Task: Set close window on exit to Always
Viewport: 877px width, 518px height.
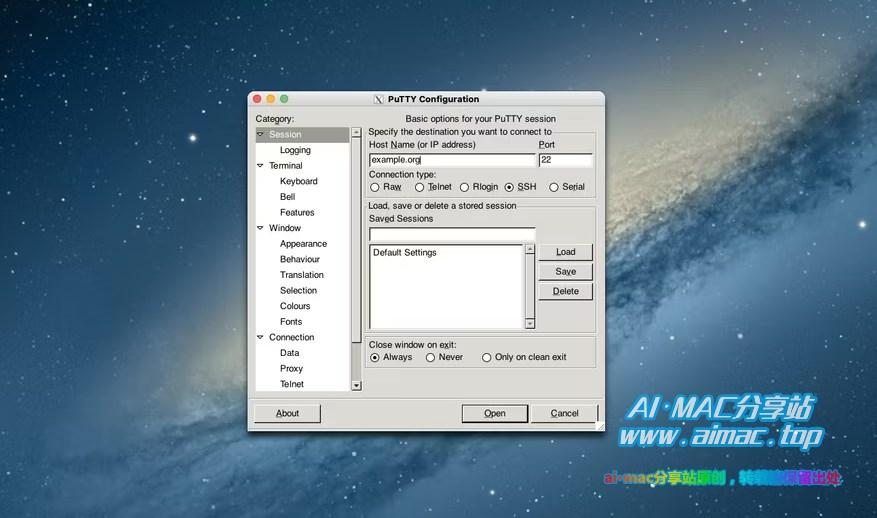Action: tap(375, 357)
